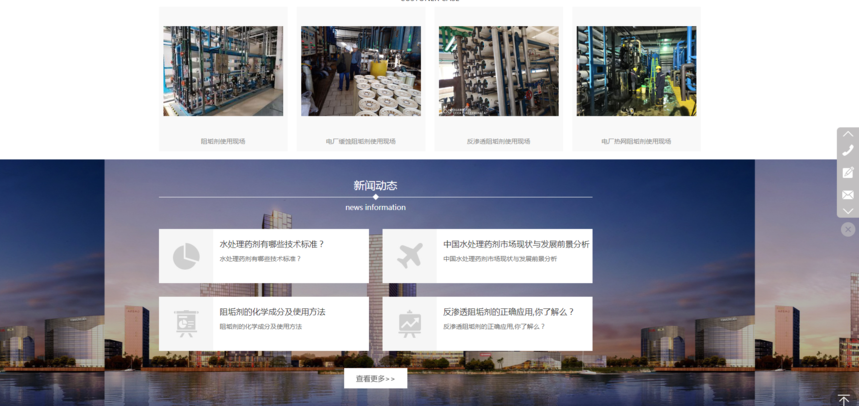This screenshot has height=406, width=859.
Task: Click the growth chart icon in news card
Action: (x=410, y=324)
